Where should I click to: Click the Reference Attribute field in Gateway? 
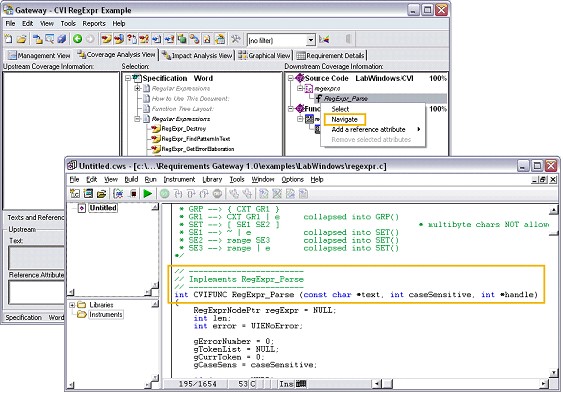click(36, 292)
